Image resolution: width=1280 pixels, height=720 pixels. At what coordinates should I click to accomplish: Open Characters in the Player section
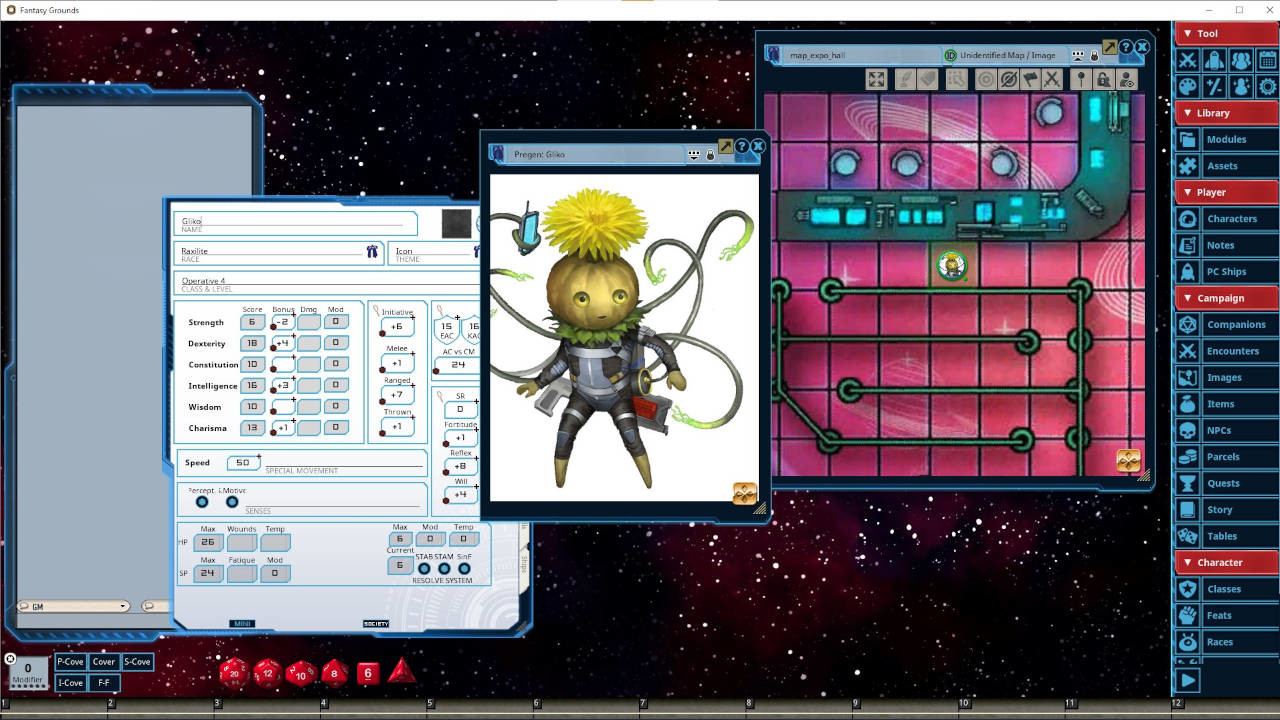pos(1226,219)
